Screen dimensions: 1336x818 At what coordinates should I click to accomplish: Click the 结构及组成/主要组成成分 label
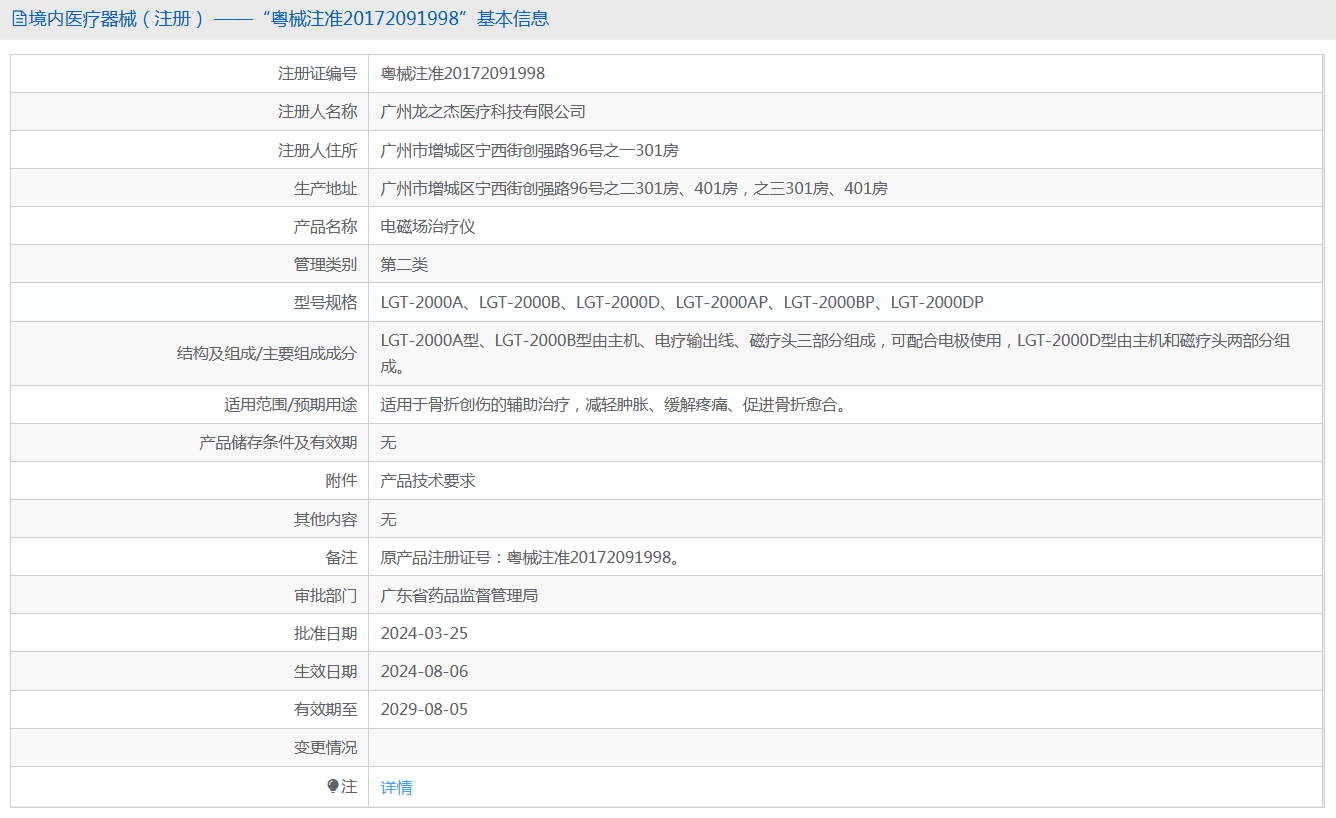tap(267, 353)
